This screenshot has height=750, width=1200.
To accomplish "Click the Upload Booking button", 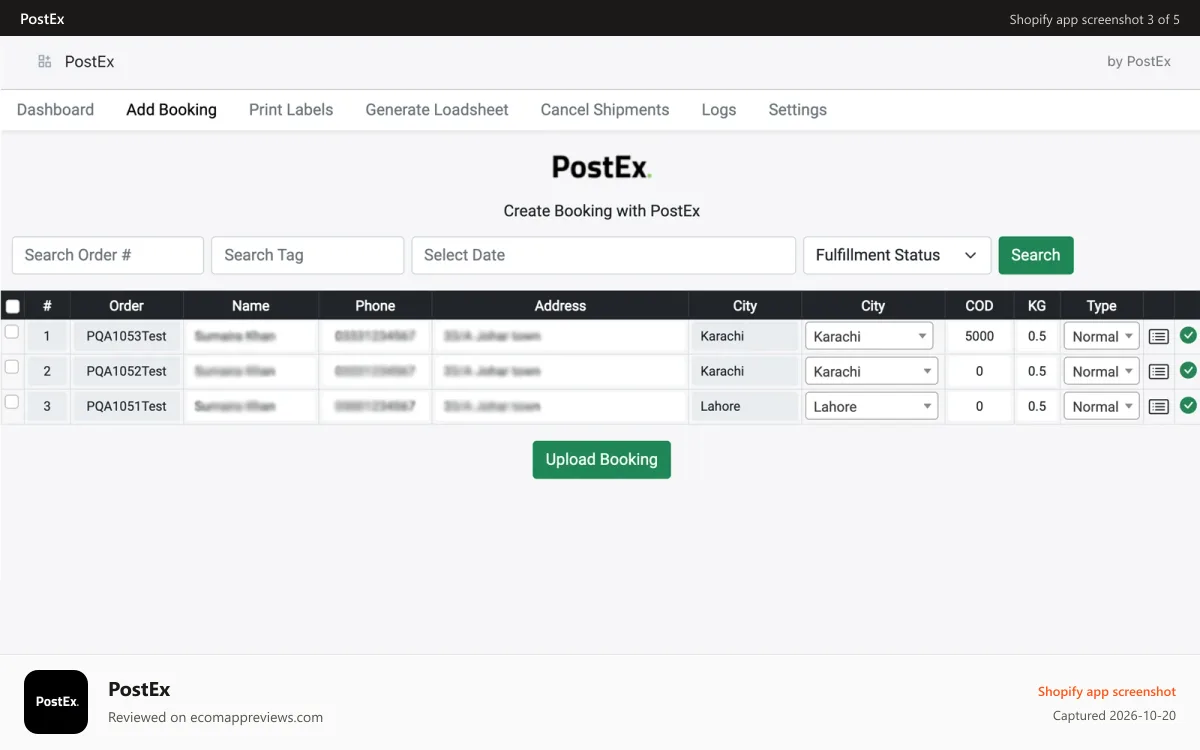I will 601,460.
